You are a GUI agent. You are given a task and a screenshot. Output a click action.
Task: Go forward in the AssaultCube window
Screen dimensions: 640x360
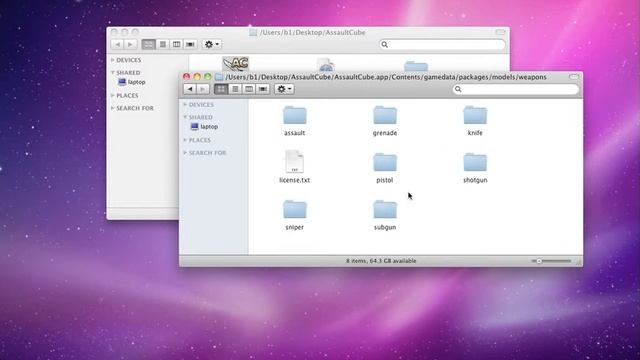(x=130, y=44)
